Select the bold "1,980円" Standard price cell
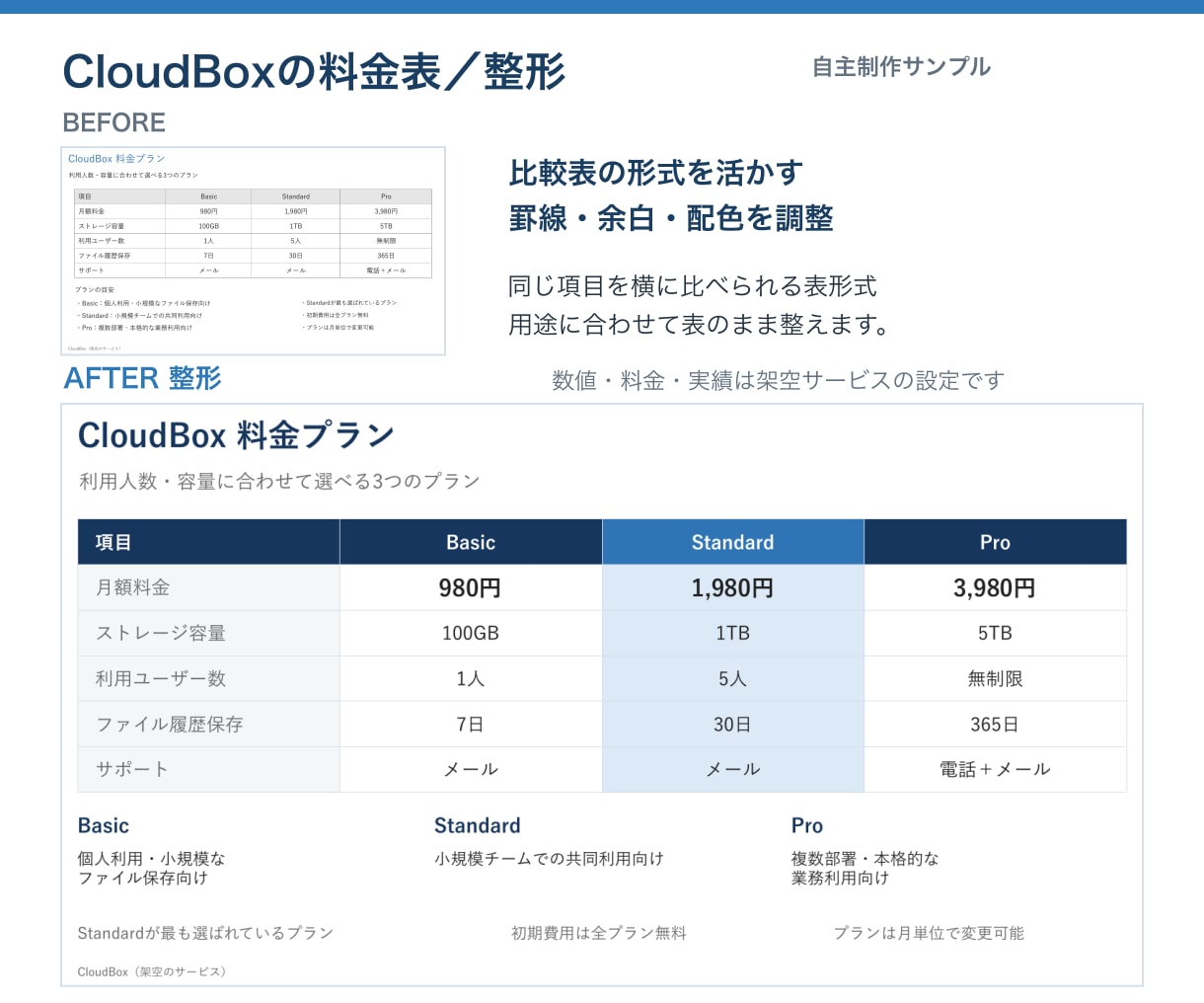The height and width of the screenshot is (1003, 1204). pos(733,587)
